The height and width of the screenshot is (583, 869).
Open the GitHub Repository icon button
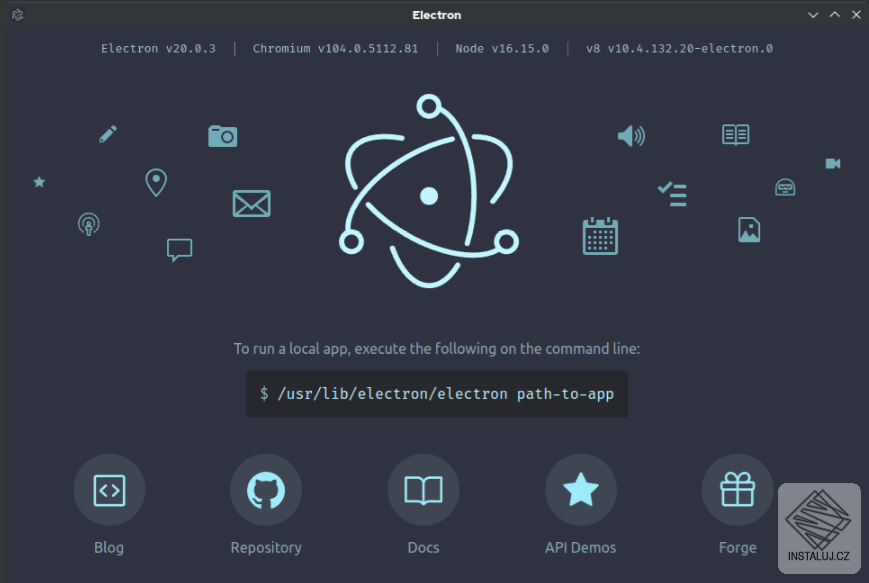[266, 490]
